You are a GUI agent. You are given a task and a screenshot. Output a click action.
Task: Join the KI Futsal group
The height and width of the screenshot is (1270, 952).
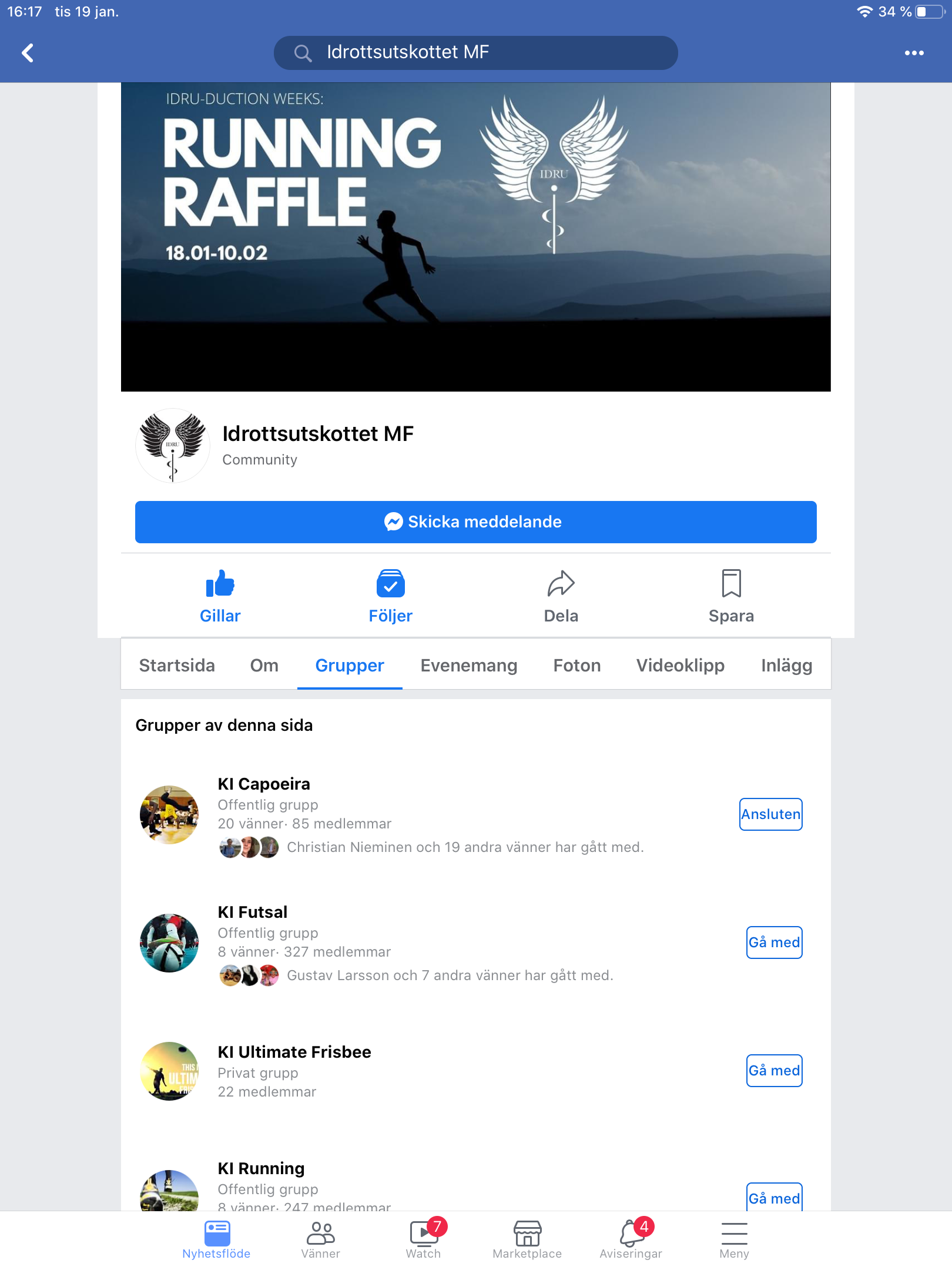click(x=774, y=943)
